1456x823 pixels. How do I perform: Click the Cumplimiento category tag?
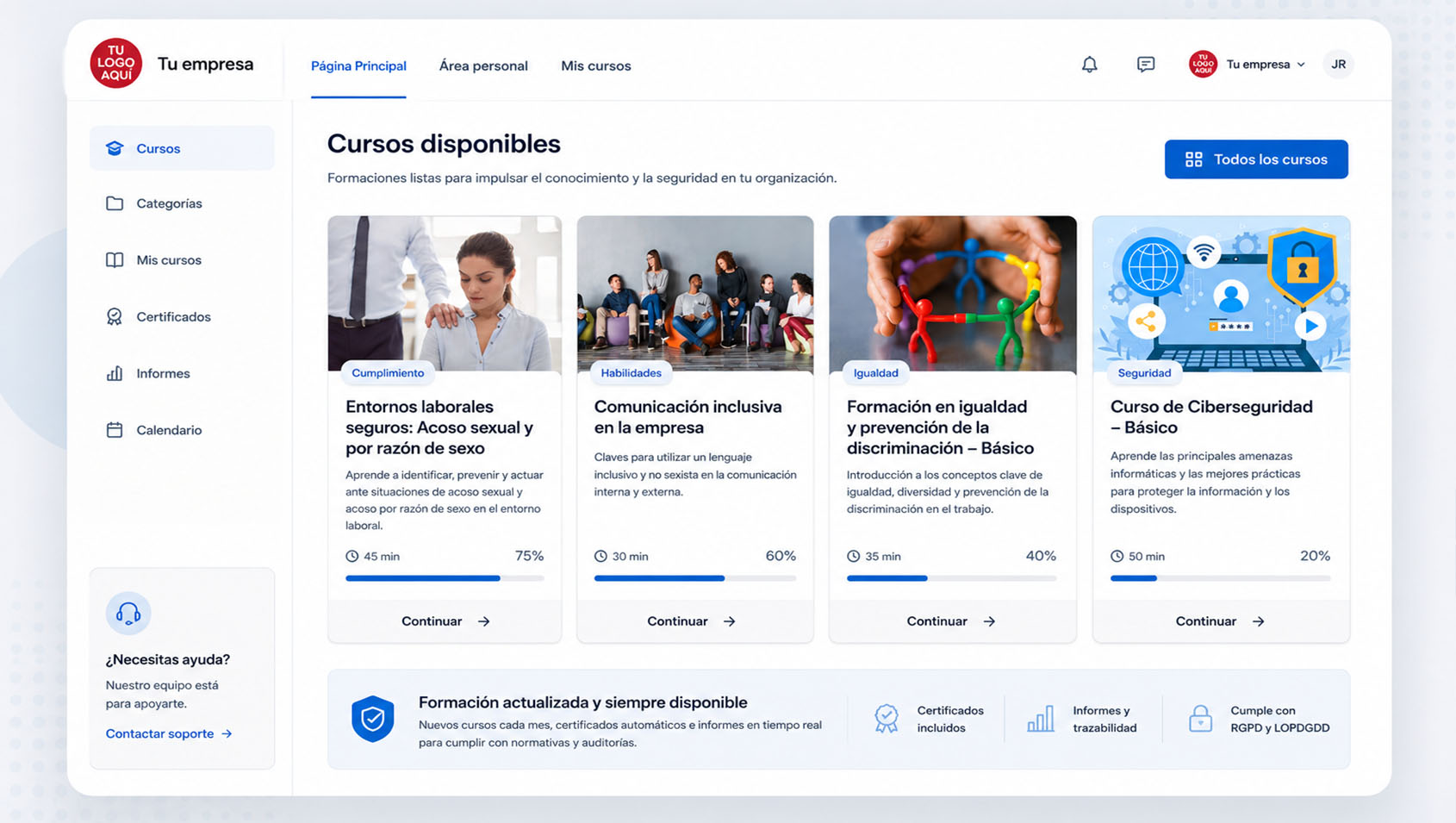coord(388,373)
